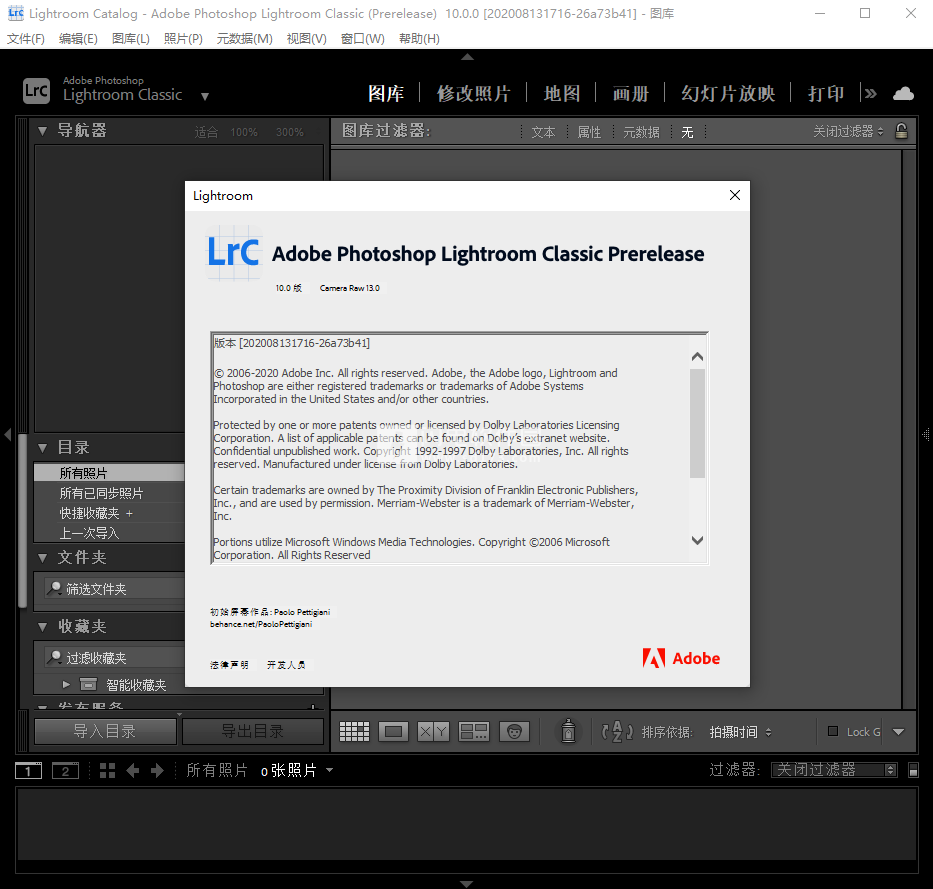Screen dimensions: 933x889
Task: Select main window display button 1
Action: [29, 771]
